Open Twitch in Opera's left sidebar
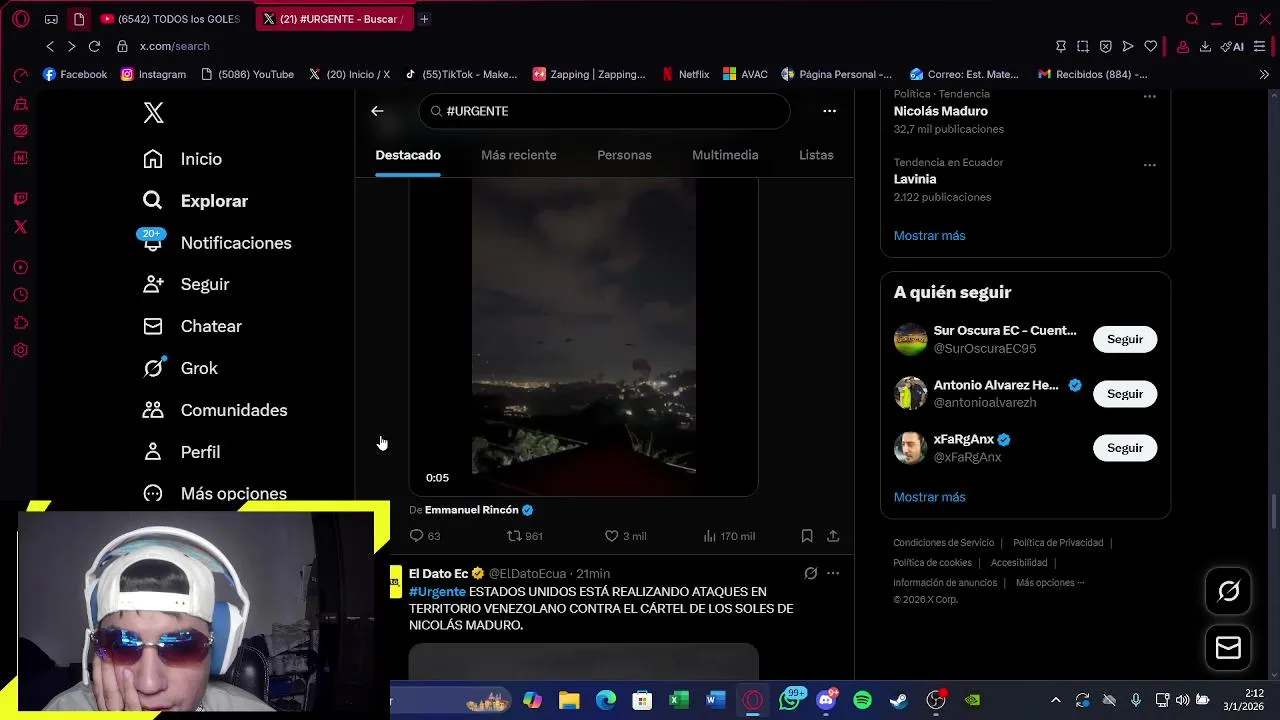The height and width of the screenshot is (720, 1280). pos(21,199)
